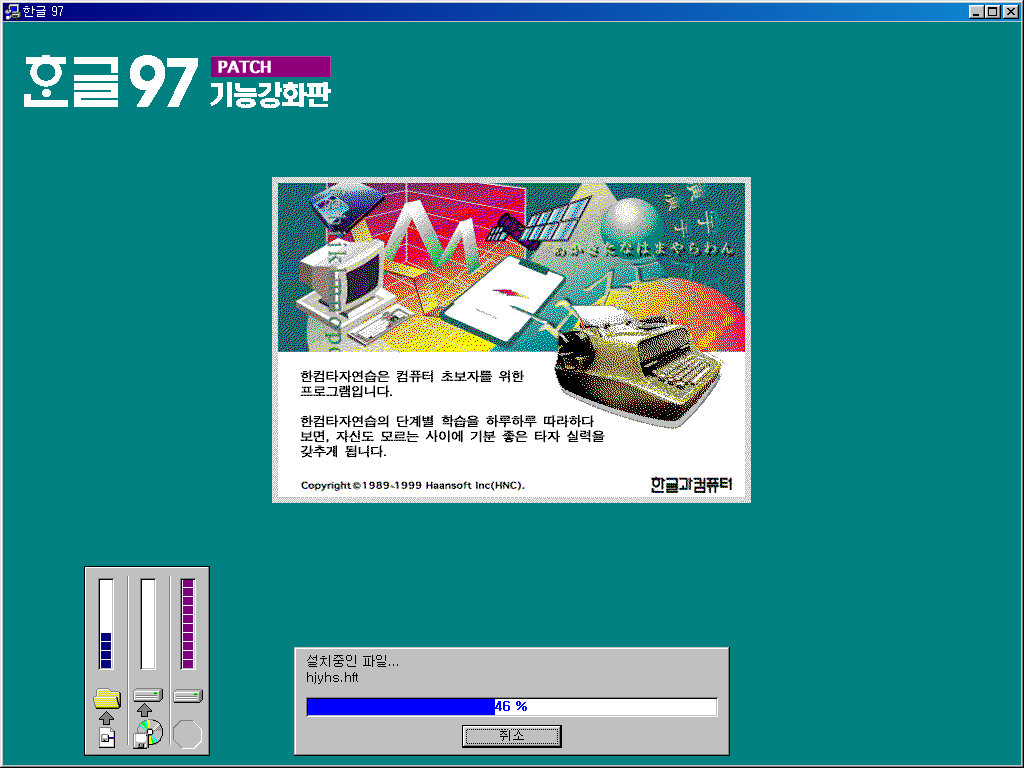
Task: Click the 46 % installation progress bar
Action: tap(511, 707)
